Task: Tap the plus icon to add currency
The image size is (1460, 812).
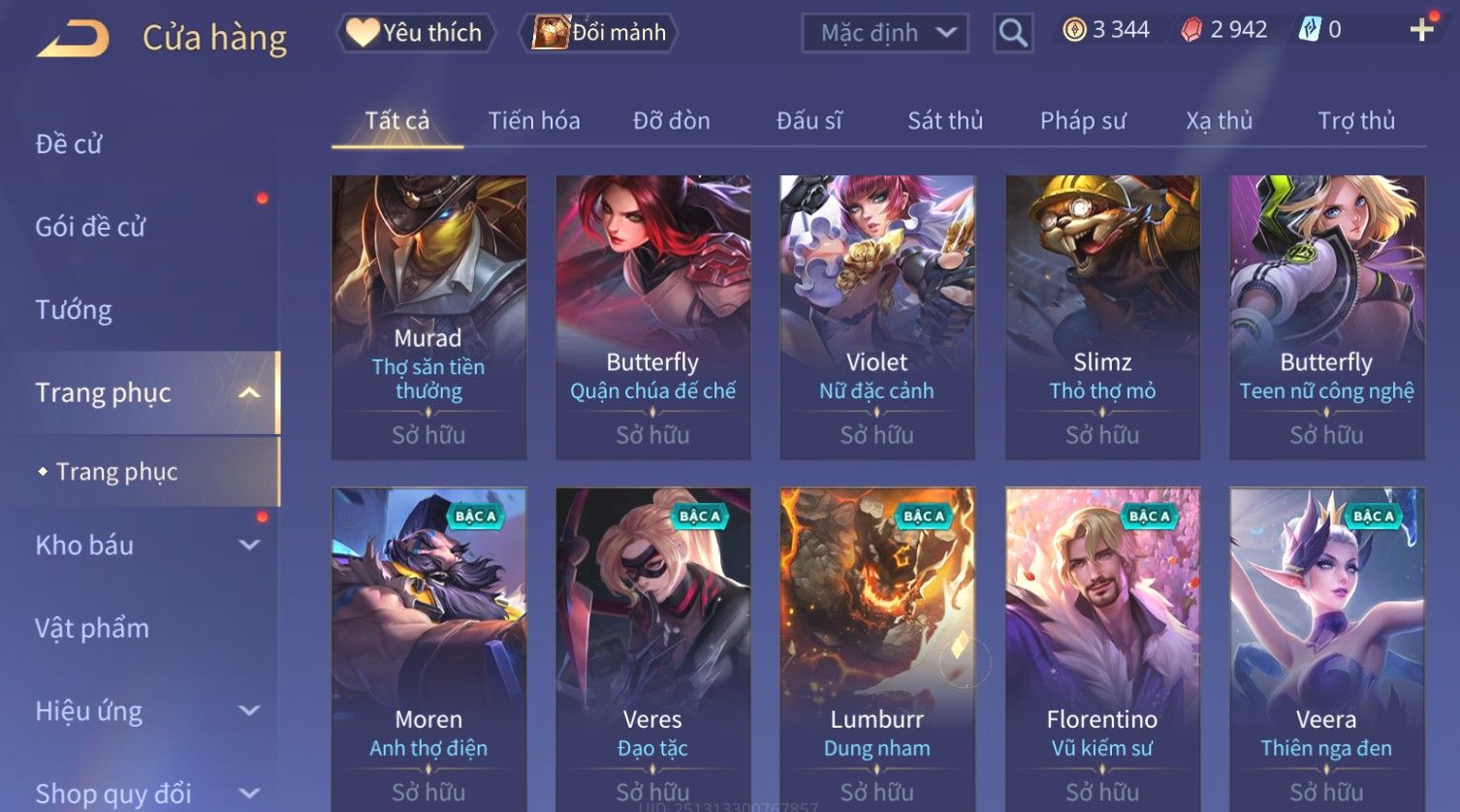Action: pyautogui.click(x=1421, y=30)
